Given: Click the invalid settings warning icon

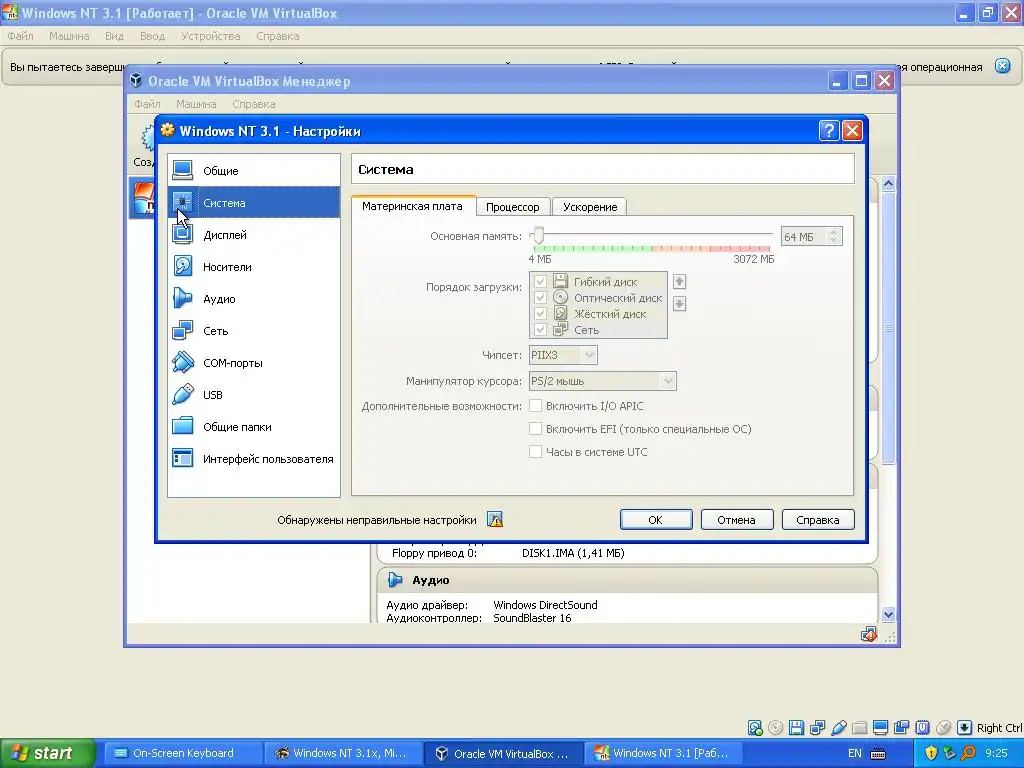Looking at the screenshot, I should pos(495,520).
